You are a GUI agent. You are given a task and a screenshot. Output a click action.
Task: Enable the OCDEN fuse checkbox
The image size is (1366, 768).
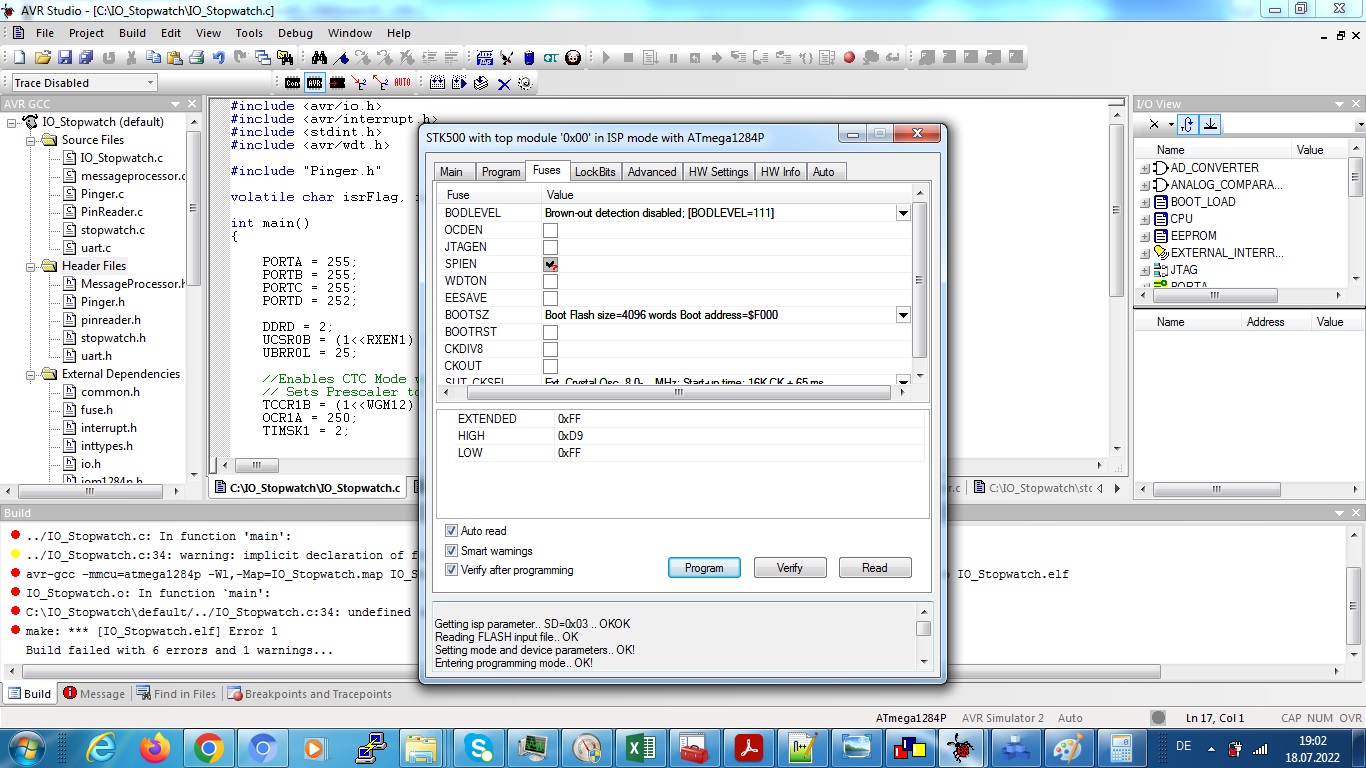(550, 230)
